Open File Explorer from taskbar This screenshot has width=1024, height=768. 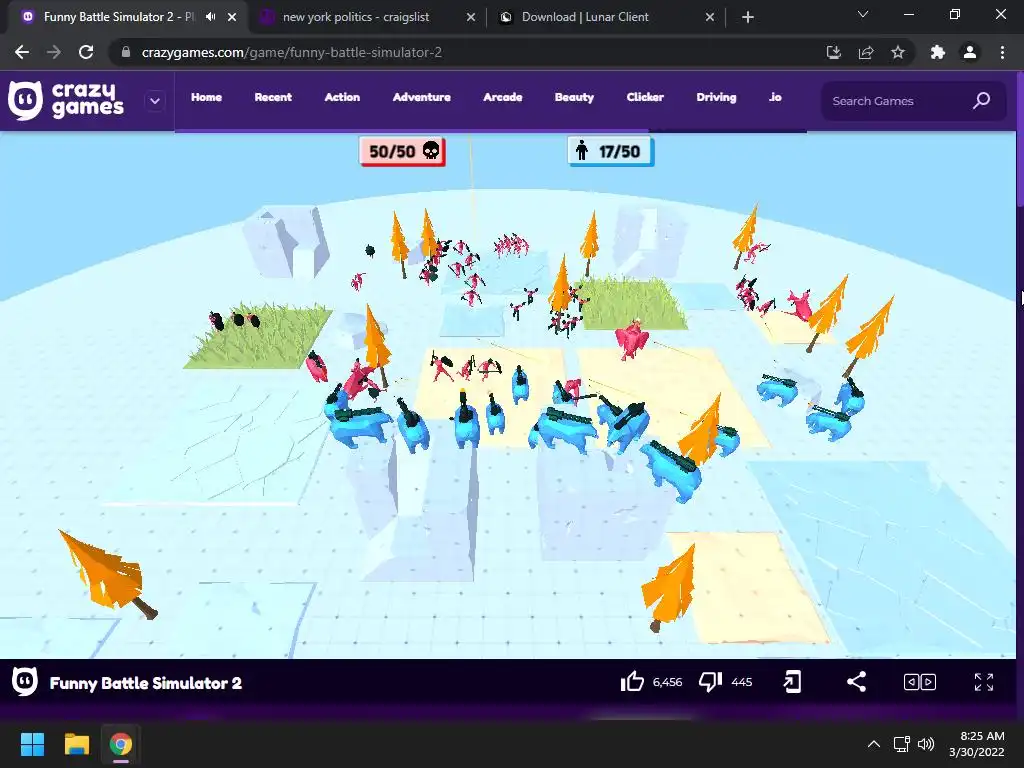tap(76, 744)
